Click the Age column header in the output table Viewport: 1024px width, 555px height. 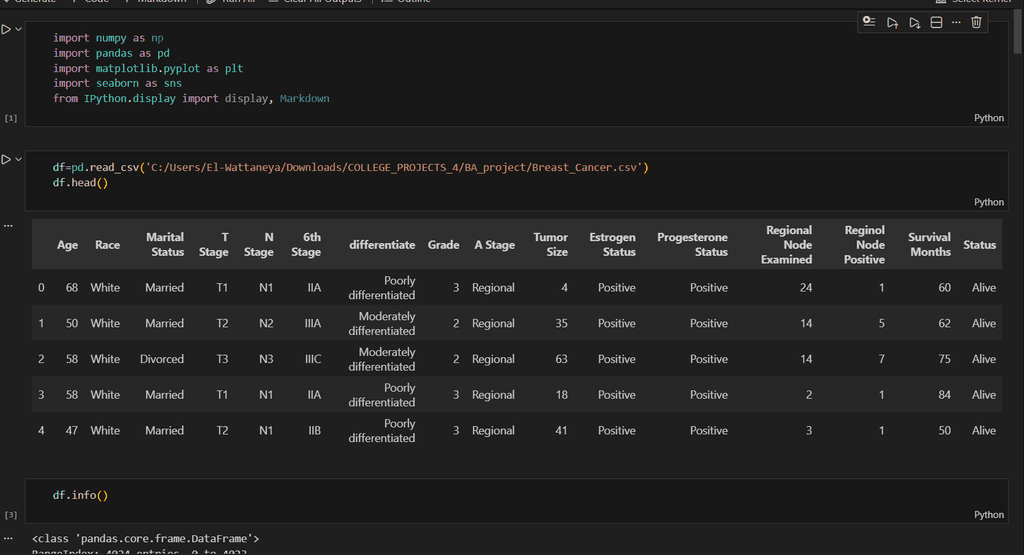point(67,245)
